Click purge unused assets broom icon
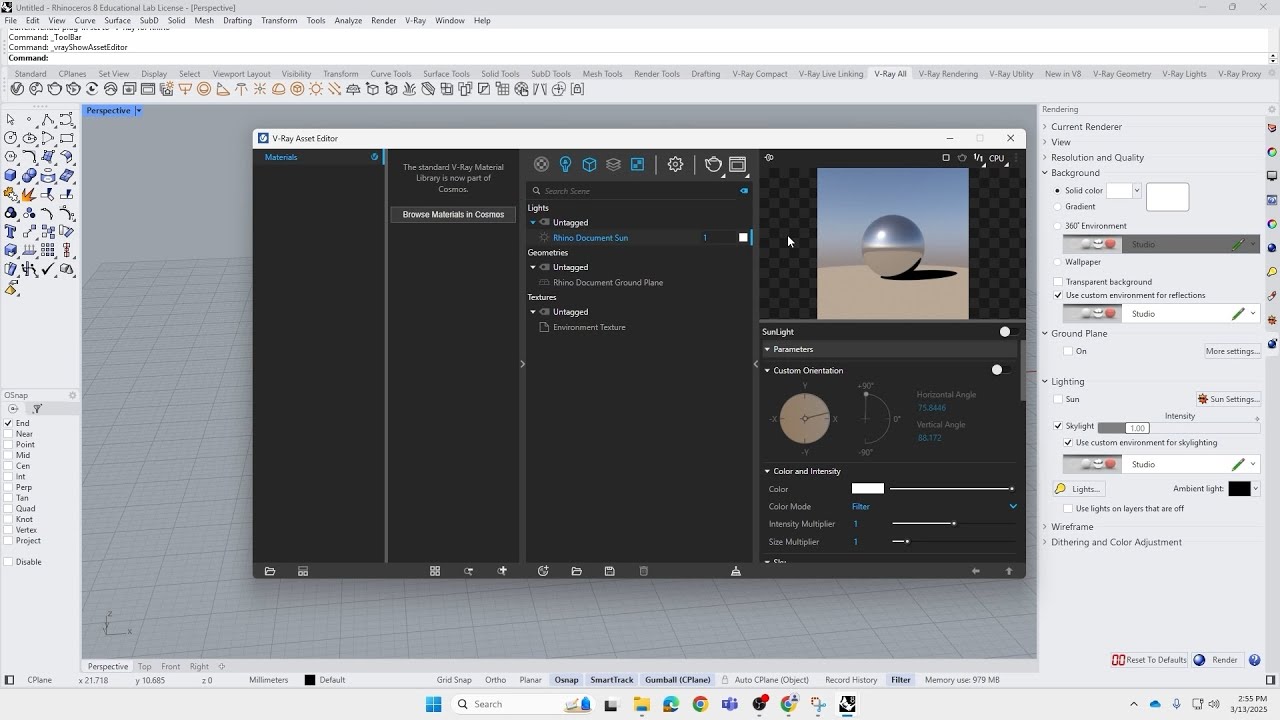The width and height of the screenshot is (1280, 720). [x=735, y=571]
